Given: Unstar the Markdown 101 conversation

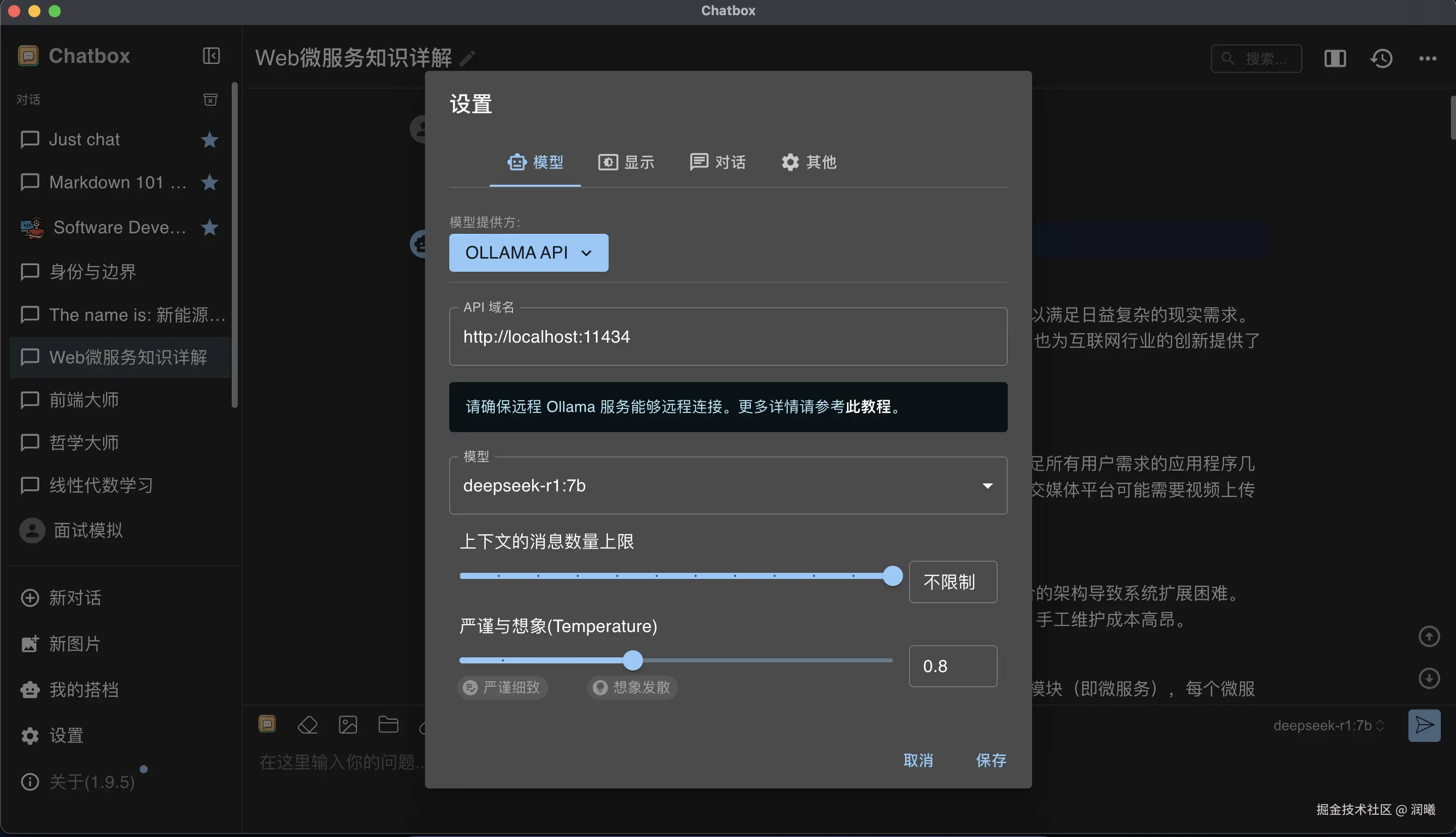Looking at the screenshot, I should point(210,182).
